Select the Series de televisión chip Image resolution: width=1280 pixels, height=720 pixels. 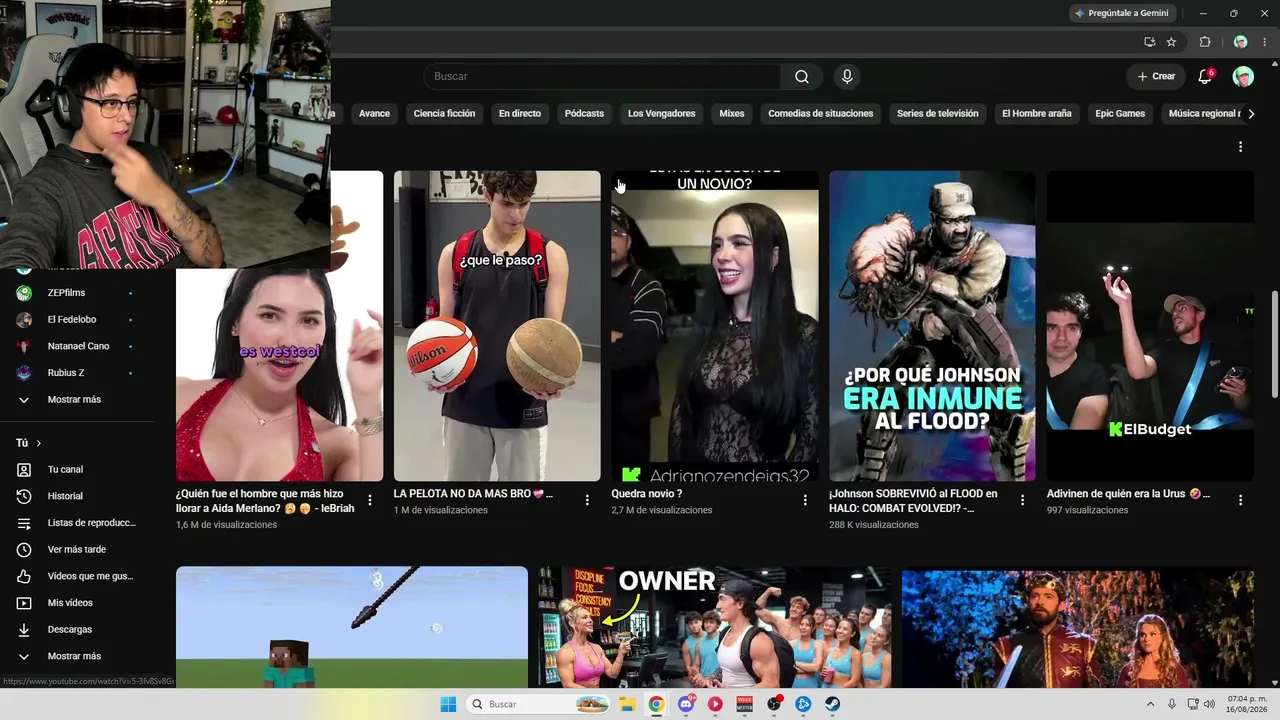938,114
